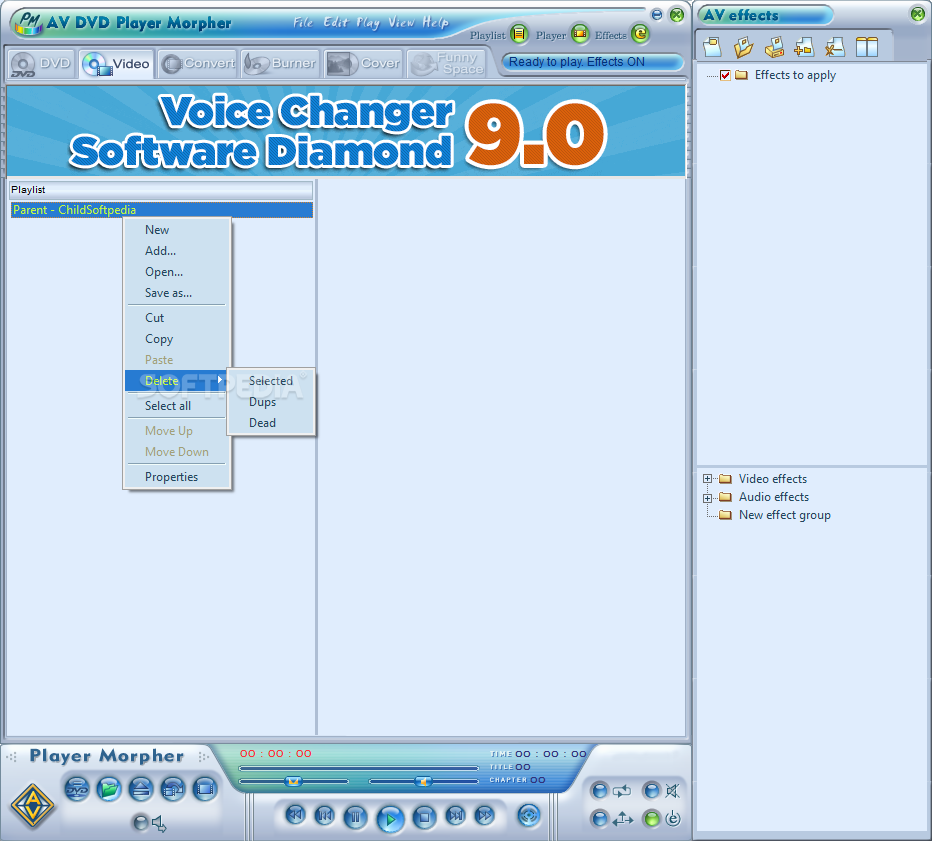
Task: Open the View menu
Action: click(401, 23)
